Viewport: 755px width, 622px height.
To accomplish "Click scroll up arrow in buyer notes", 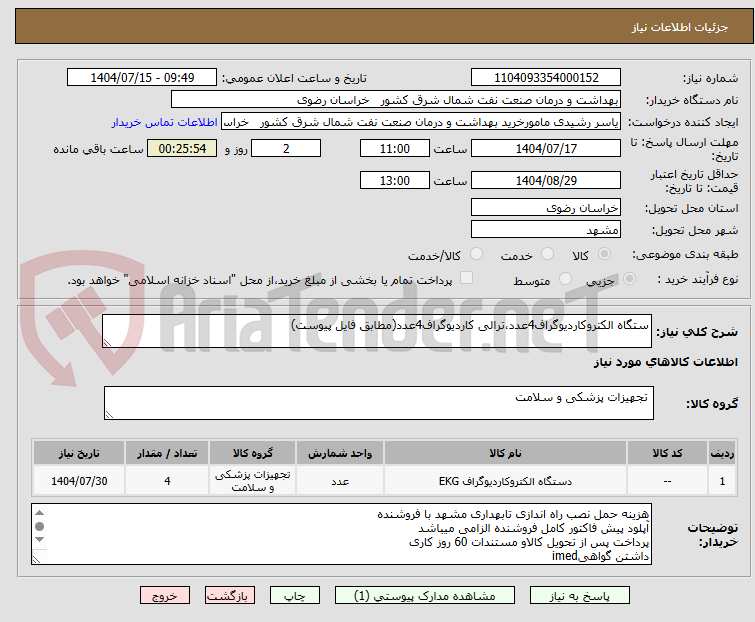I will click(x=39, y=513).
